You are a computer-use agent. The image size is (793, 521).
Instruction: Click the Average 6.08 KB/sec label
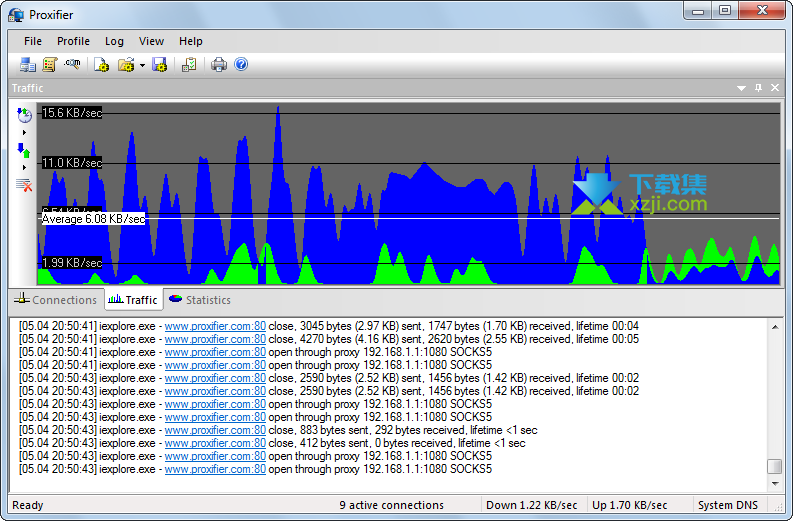(93, 219)
